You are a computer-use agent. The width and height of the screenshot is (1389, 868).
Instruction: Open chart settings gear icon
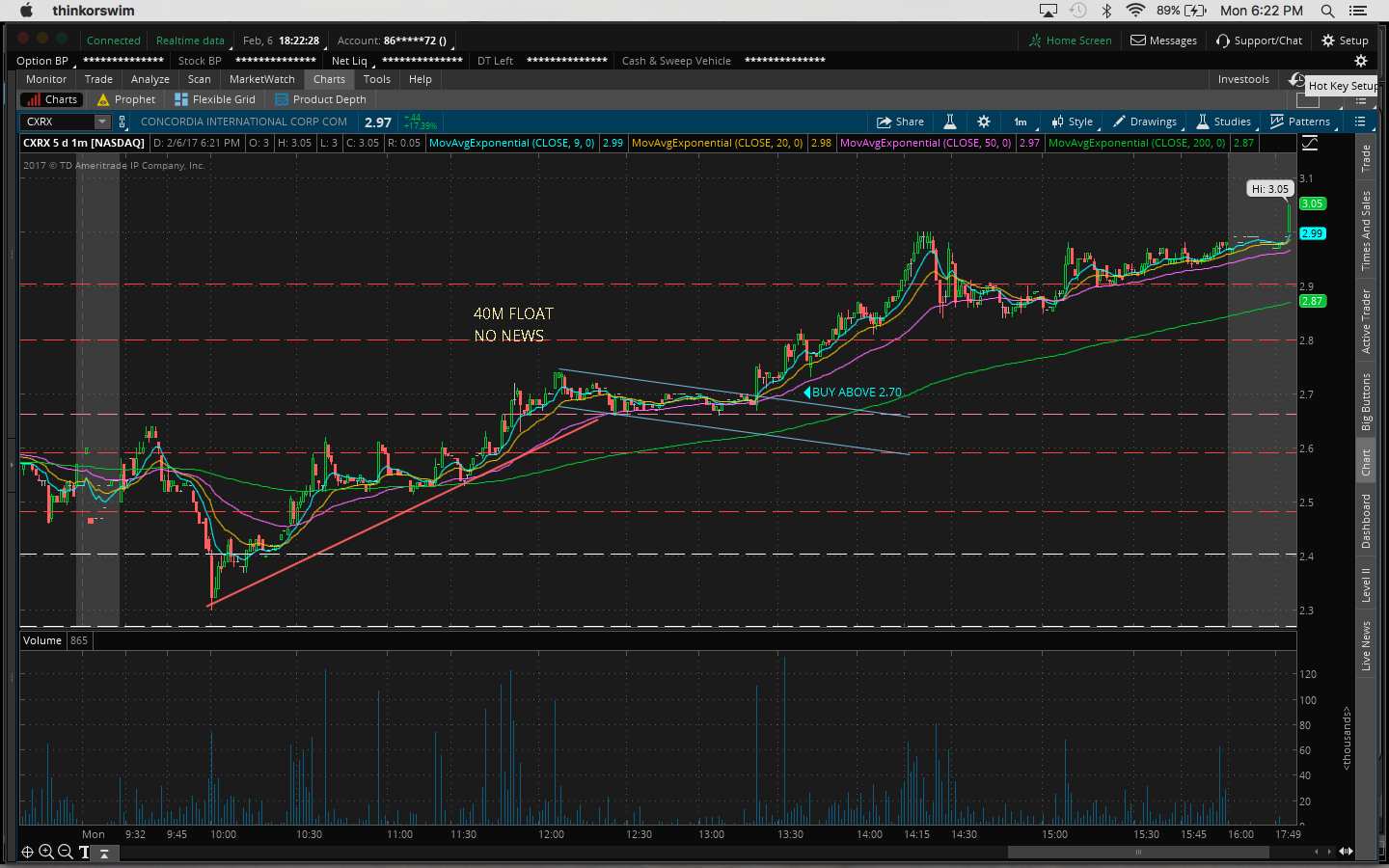coord(984,122)
